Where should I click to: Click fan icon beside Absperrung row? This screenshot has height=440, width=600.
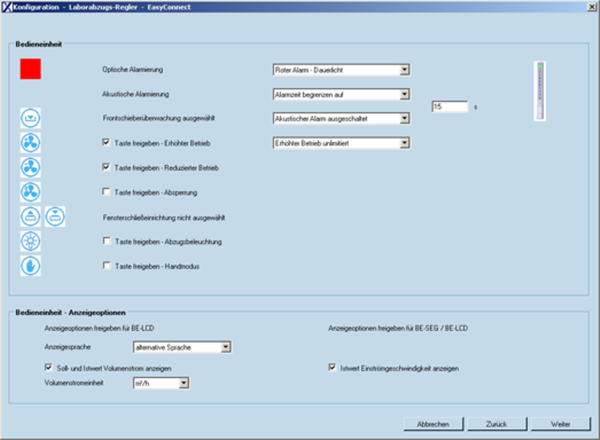(31, 191)
